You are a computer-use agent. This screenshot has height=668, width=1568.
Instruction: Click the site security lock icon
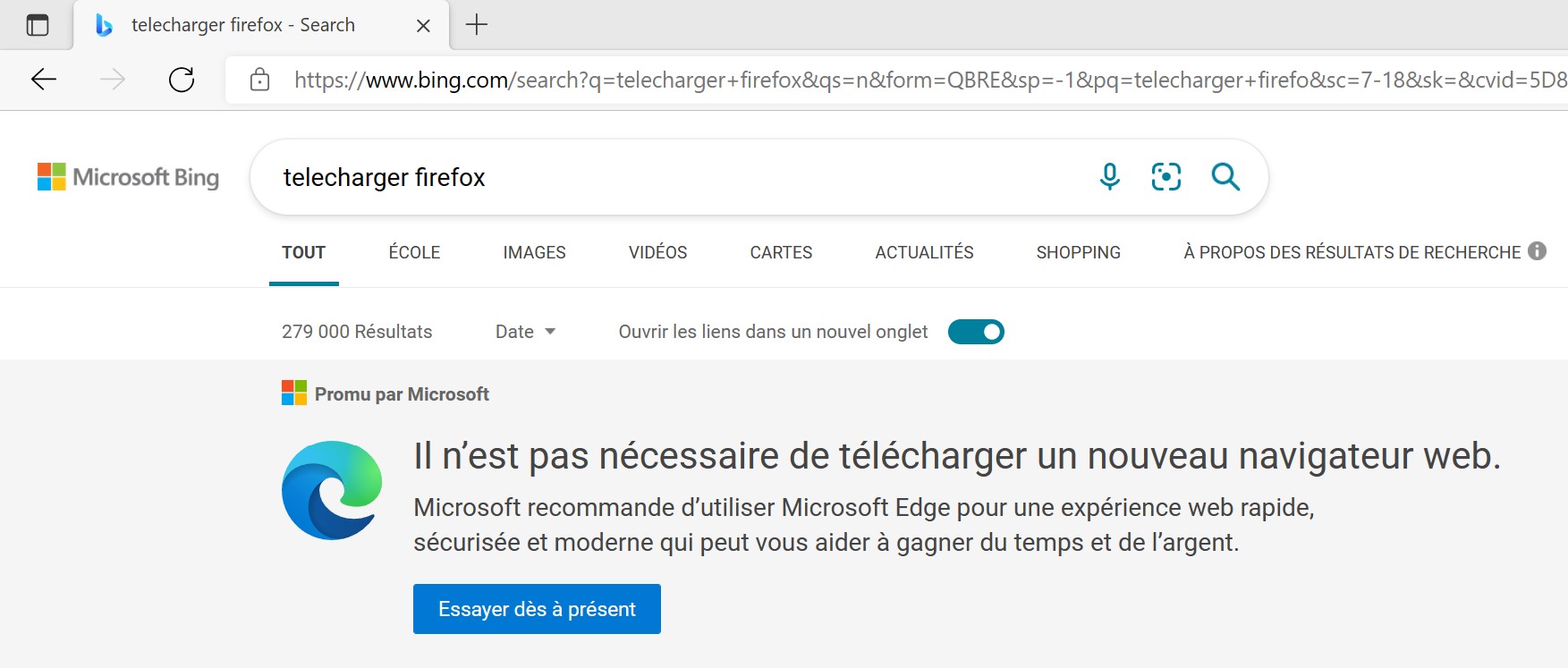[x=260, y=80]
